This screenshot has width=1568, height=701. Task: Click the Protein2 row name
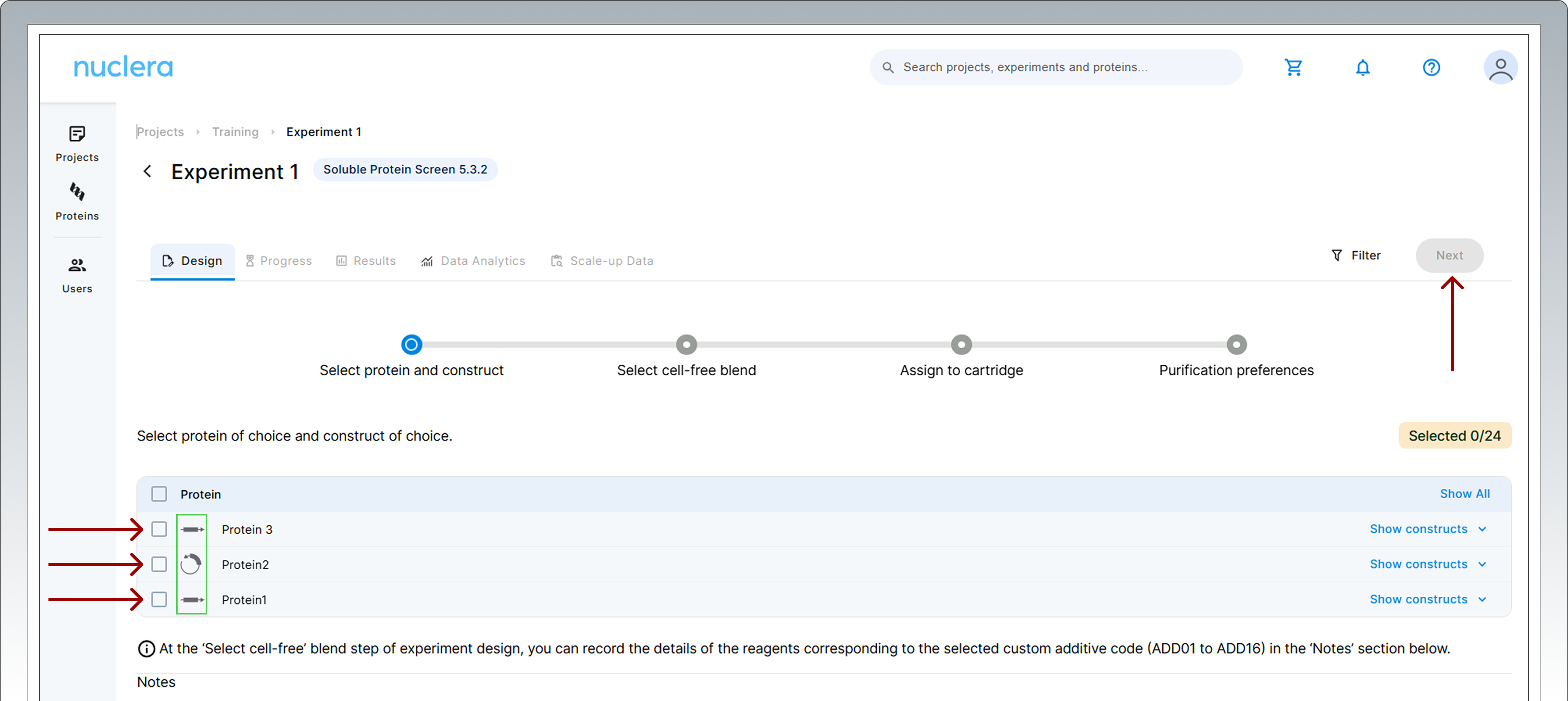click(x=245, y=564)
